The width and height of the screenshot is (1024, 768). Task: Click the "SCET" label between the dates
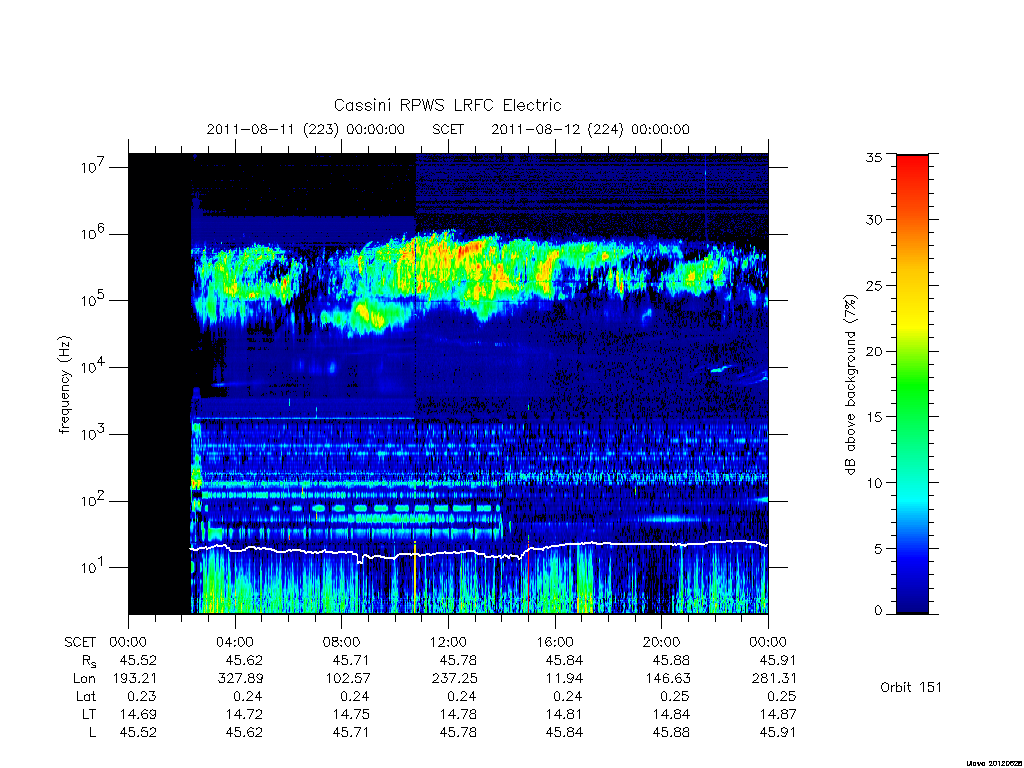click(448, 129)
